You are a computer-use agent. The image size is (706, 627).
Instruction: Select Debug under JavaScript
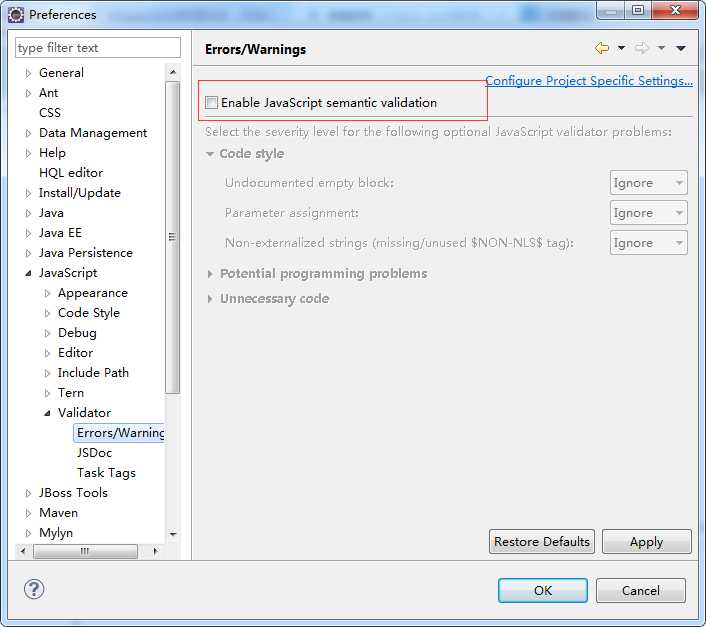click(77, 333)
